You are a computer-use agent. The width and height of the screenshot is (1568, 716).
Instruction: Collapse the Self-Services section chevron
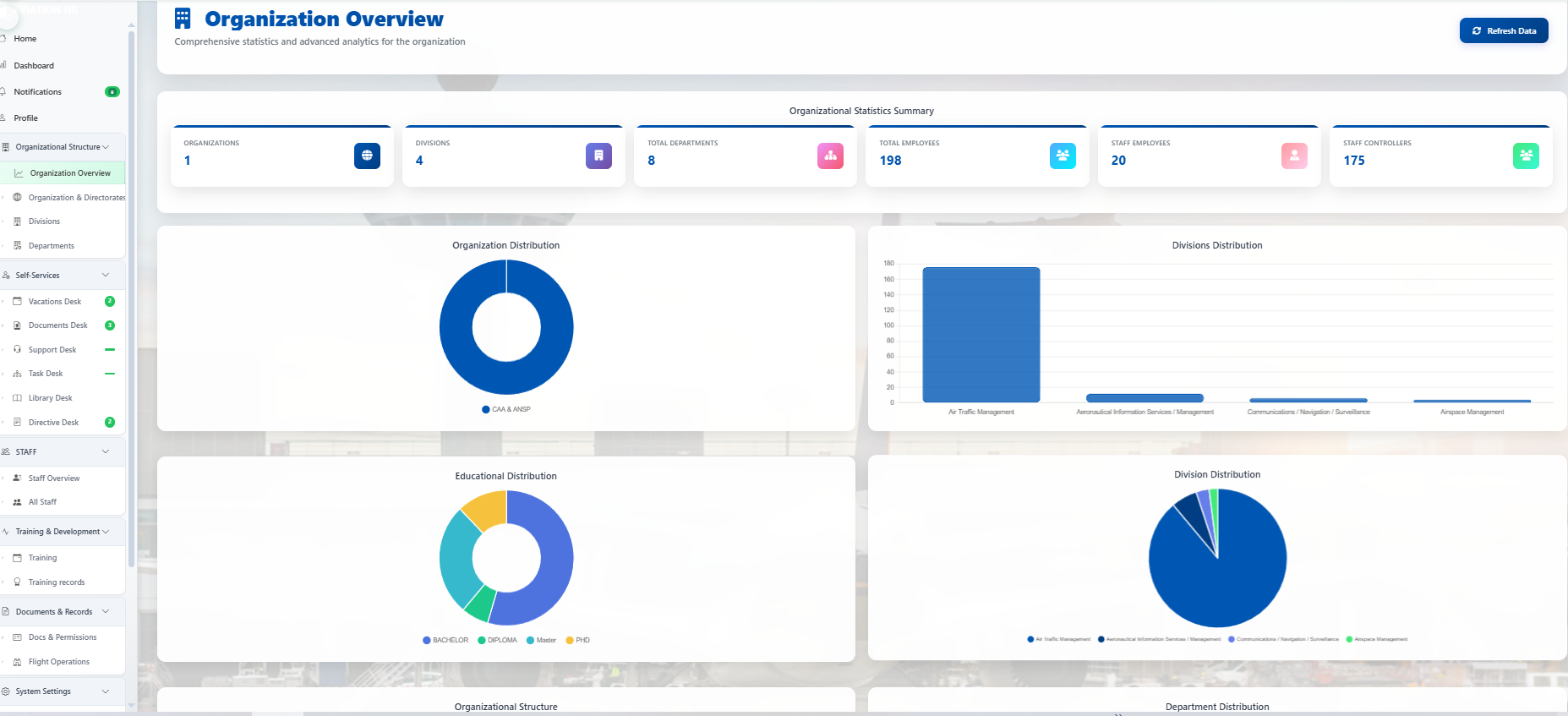pyautogui.click(x=106, y=276)
